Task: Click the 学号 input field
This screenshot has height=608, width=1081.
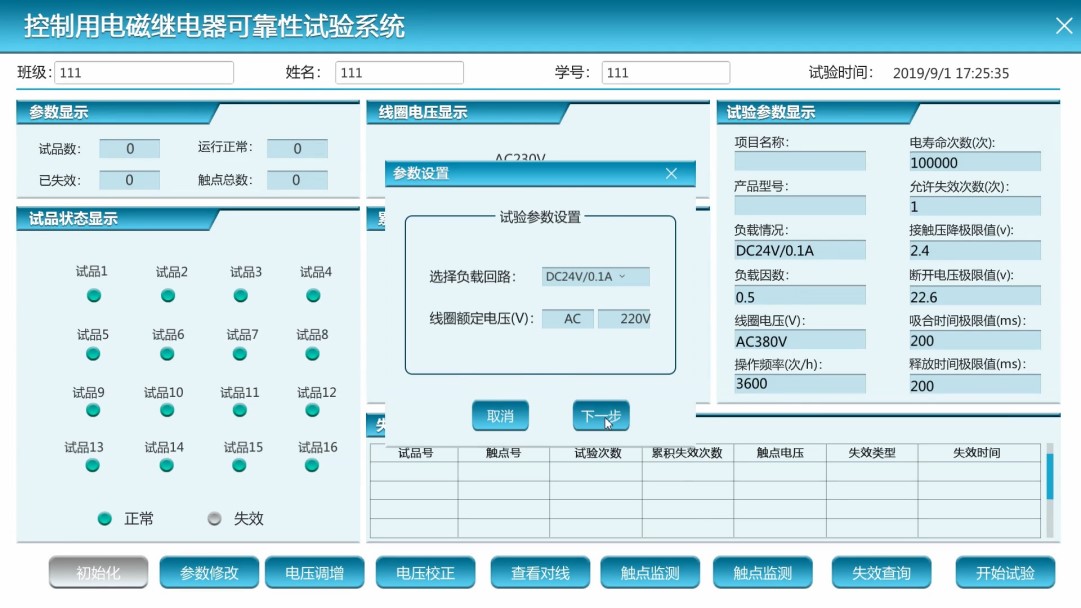Action: tap(666, 72)
